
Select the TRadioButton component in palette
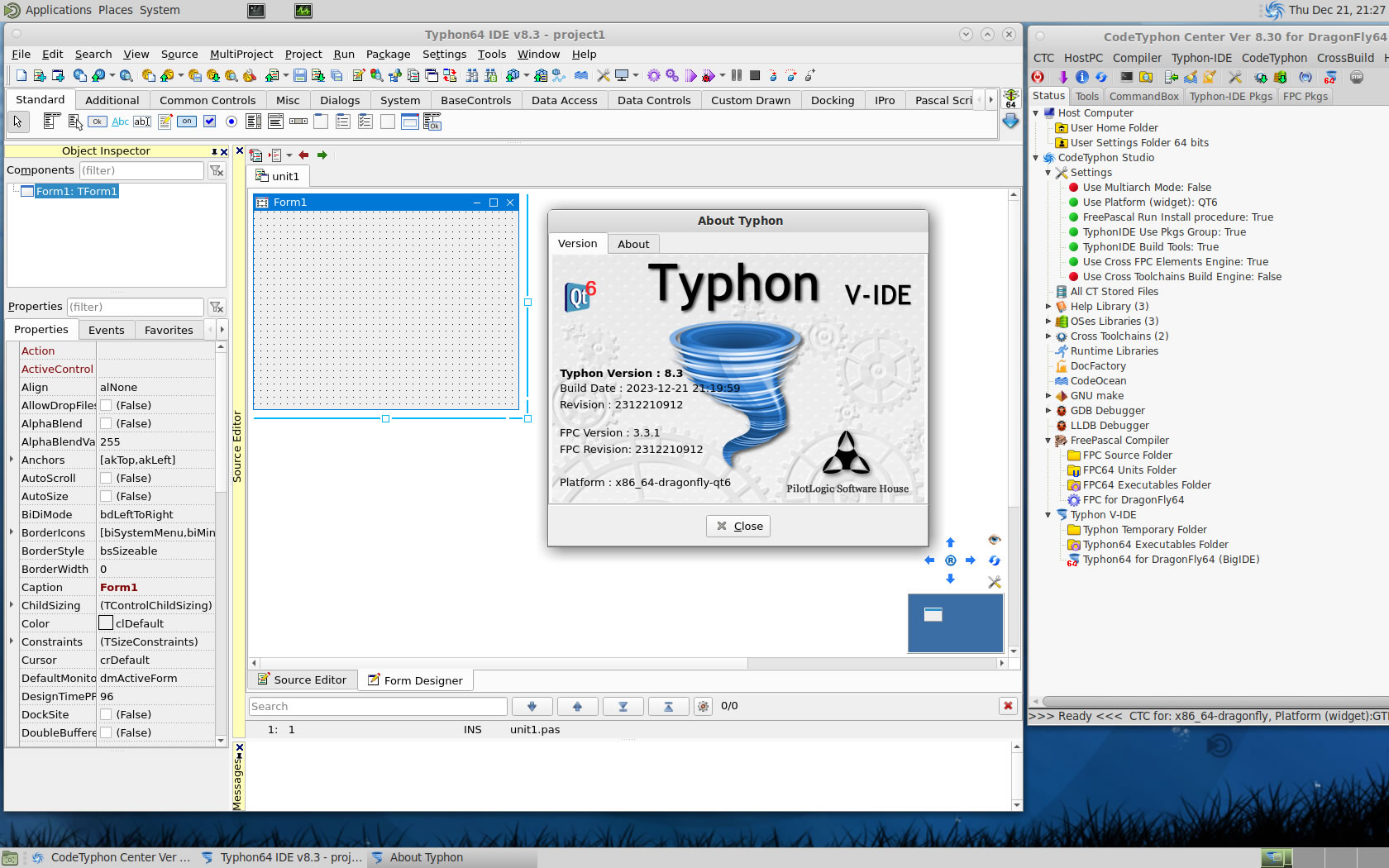(231, 122)
